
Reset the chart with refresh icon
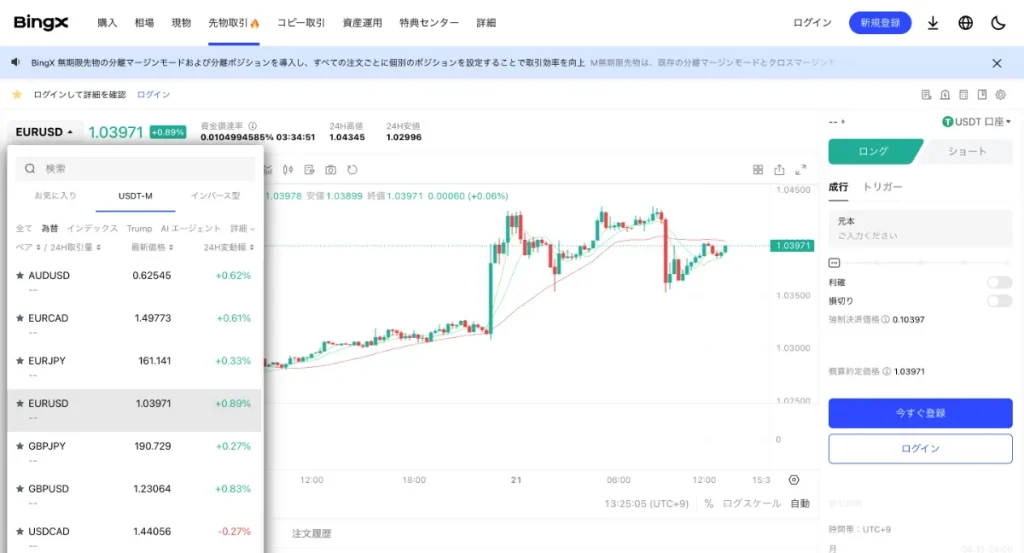click(x=352, y=170)
